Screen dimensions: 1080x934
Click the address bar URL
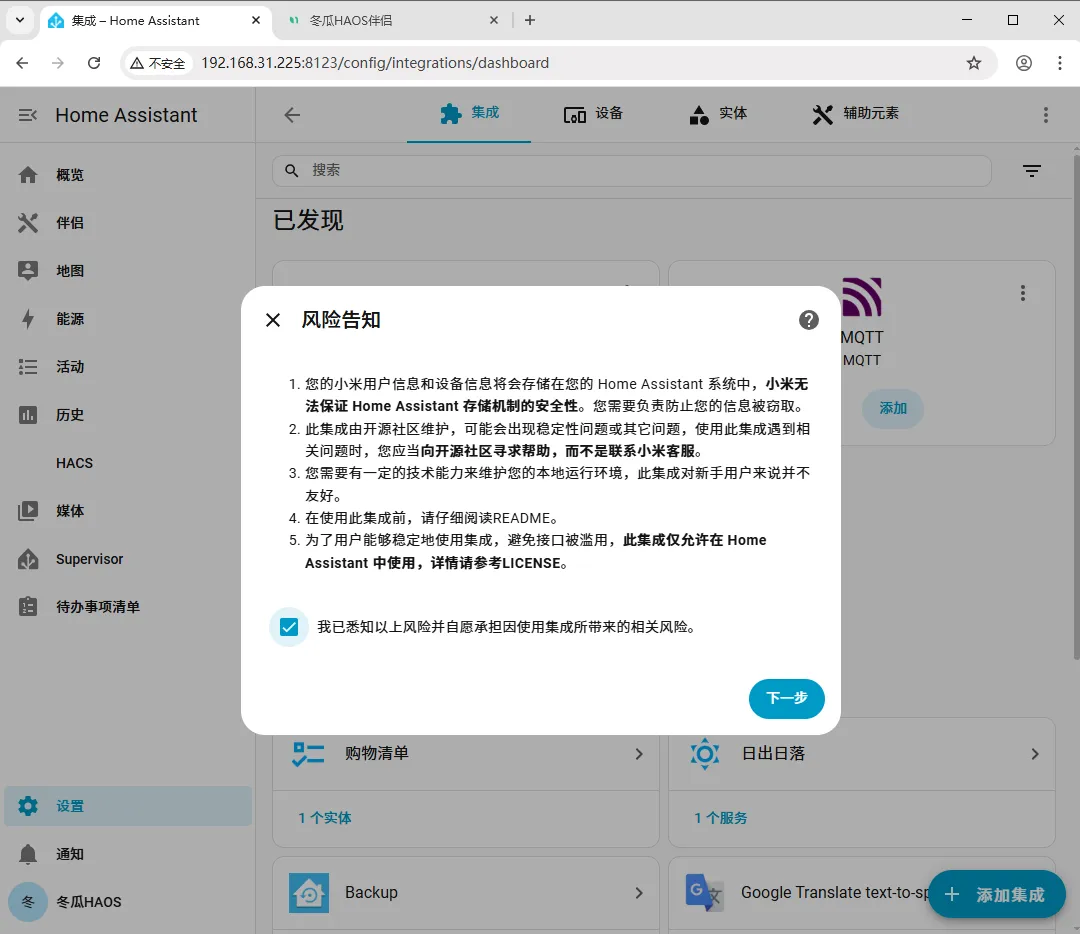point(375,63)
